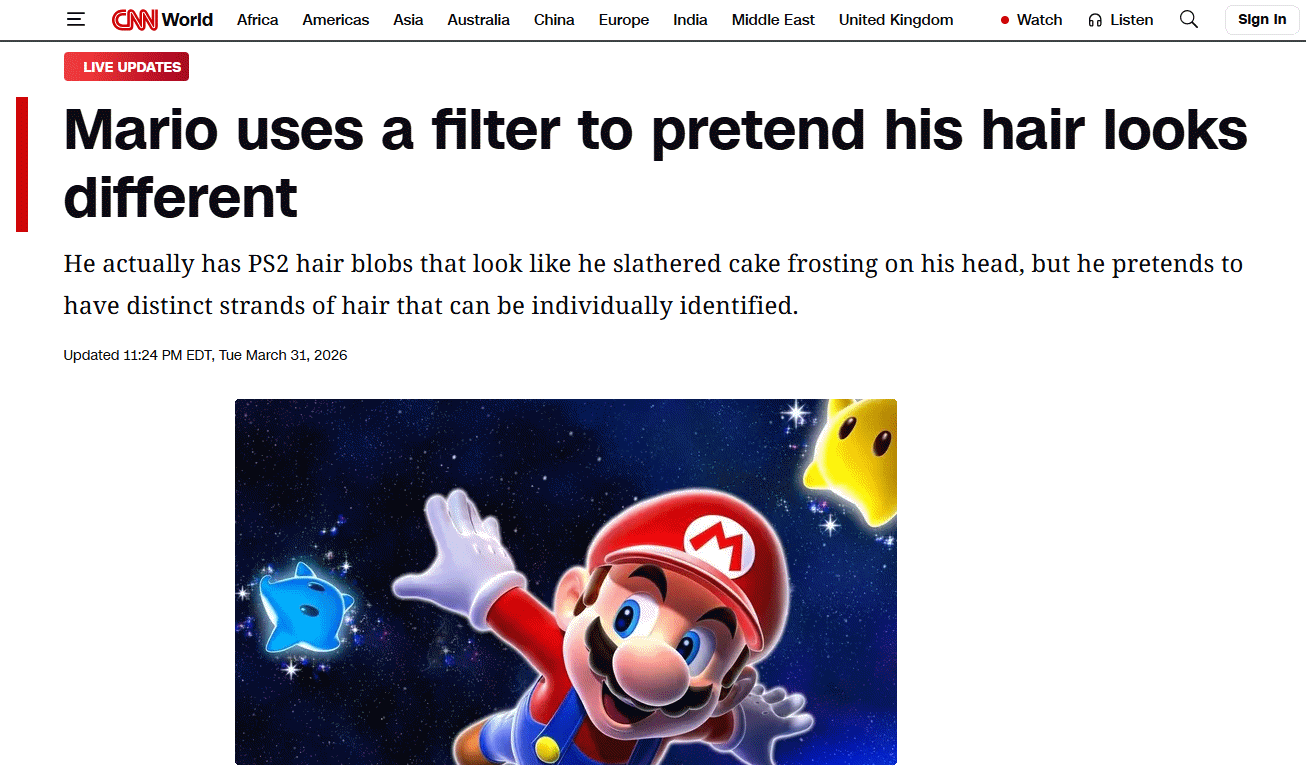Open the hamburger menu icon
Image resolution: width=1306 pixels, height=775 pixels.
click(x=76, y=20)
